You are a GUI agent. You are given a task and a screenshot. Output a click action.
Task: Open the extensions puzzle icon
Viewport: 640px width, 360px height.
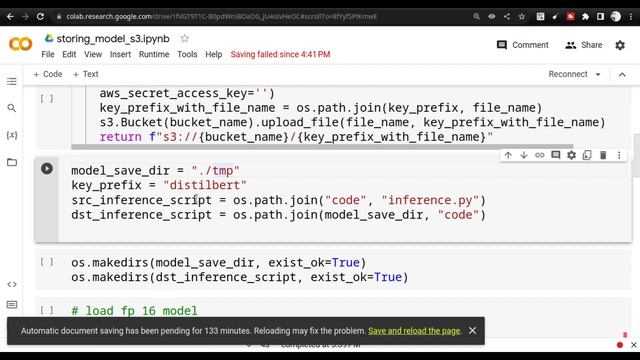pyautogui.click(x=585, y=16)
